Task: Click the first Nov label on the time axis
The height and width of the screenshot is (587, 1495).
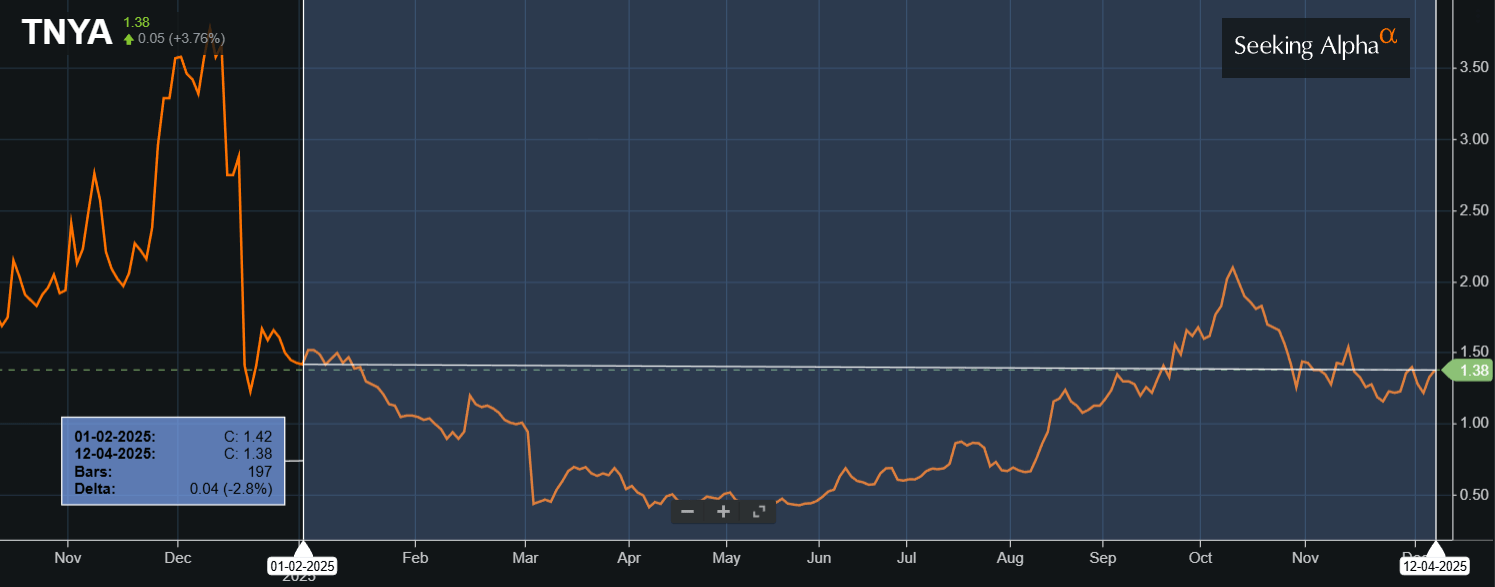Action: click(66, 556)
